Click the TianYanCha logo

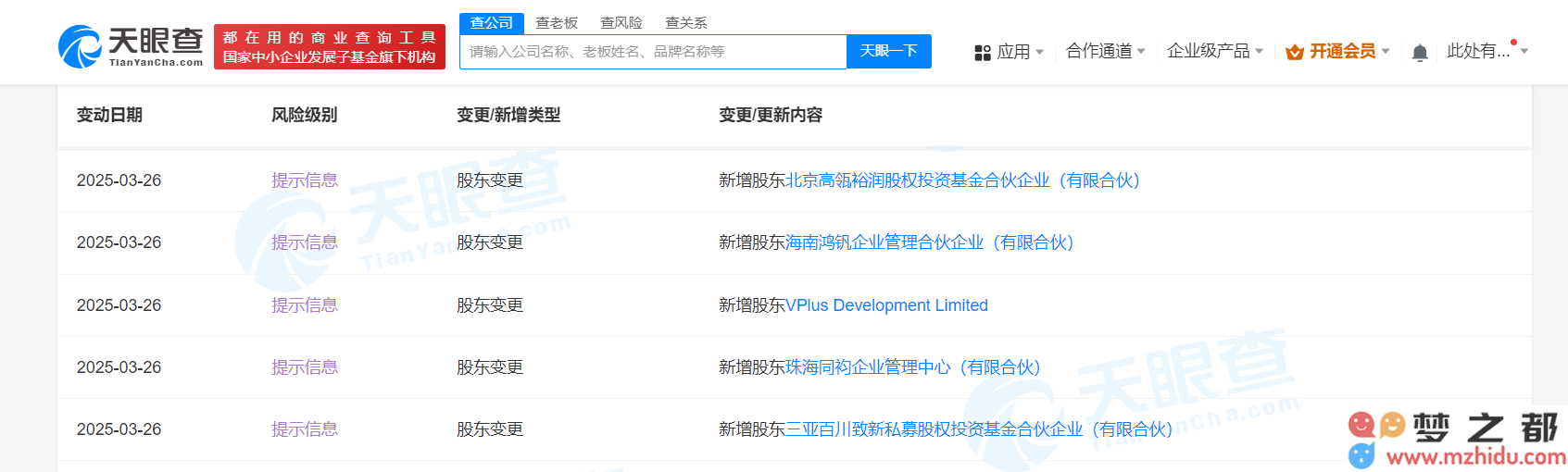(131, 46)
